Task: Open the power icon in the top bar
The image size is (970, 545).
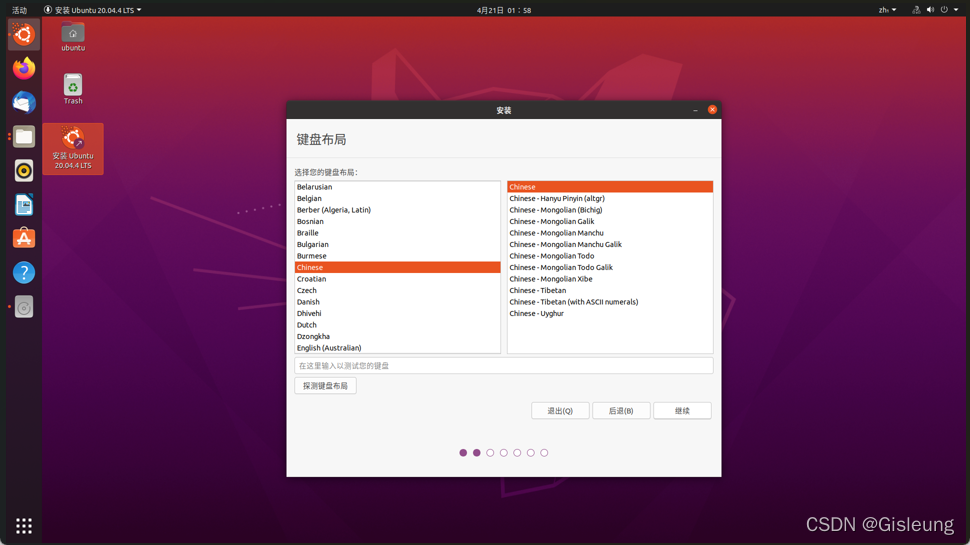Action: [944, 10]
